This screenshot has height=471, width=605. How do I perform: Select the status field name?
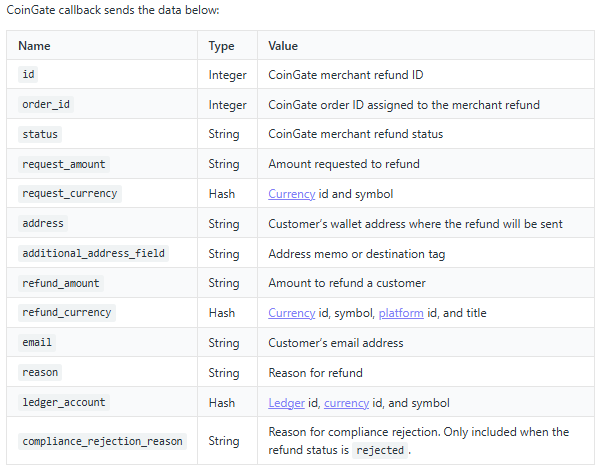point(40,134)
